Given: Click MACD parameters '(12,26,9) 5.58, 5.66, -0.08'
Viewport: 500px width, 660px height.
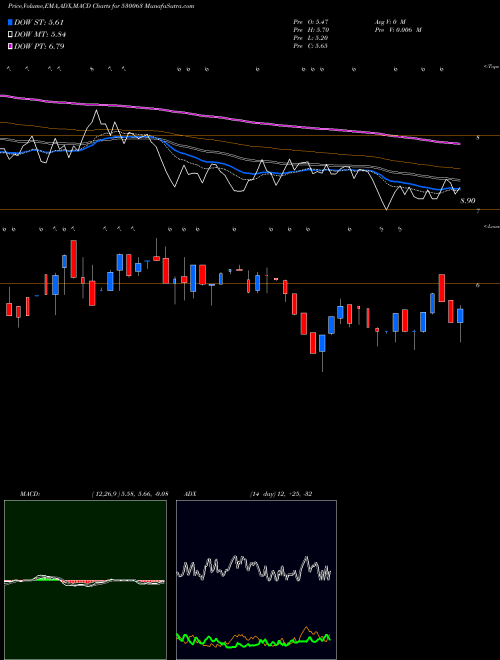Looking at the screenshot, I should click(x=130, y=494).
